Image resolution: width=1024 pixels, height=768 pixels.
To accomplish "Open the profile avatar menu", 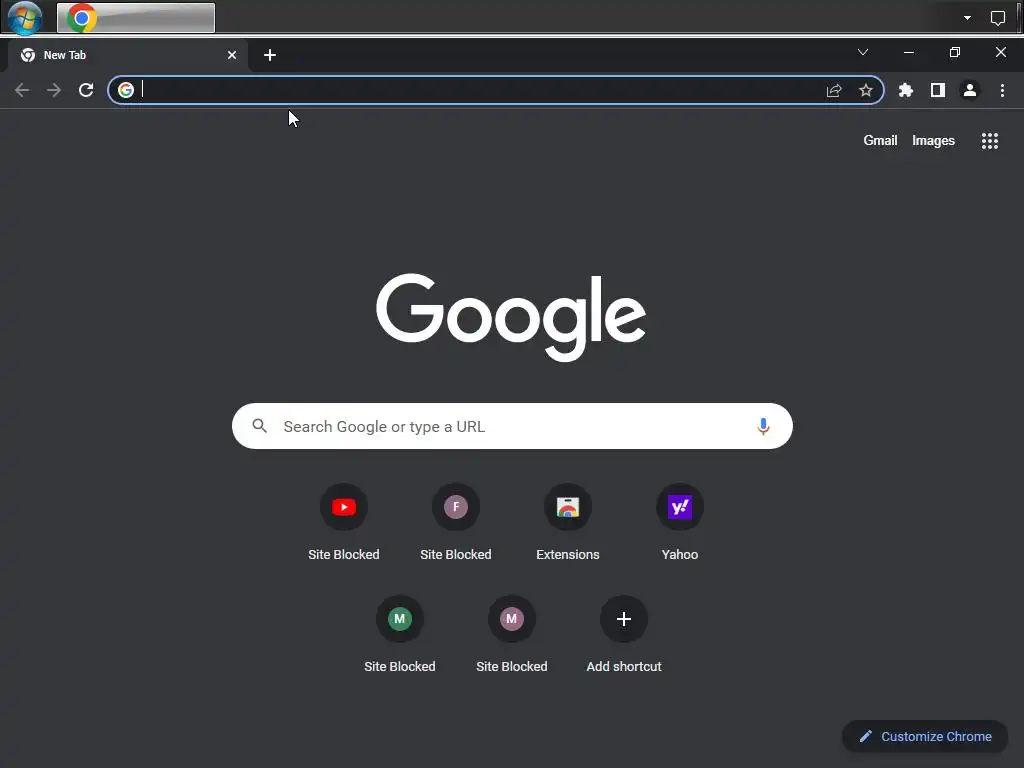I will click(x=970, y=90).
